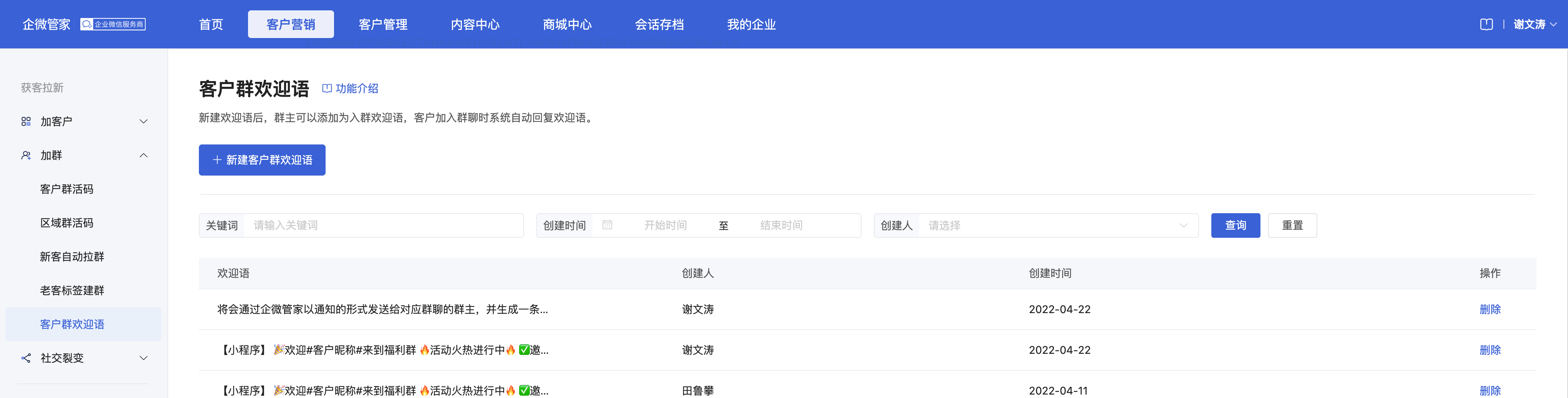Click the 加客户 grid icon

tap(26, 121)
